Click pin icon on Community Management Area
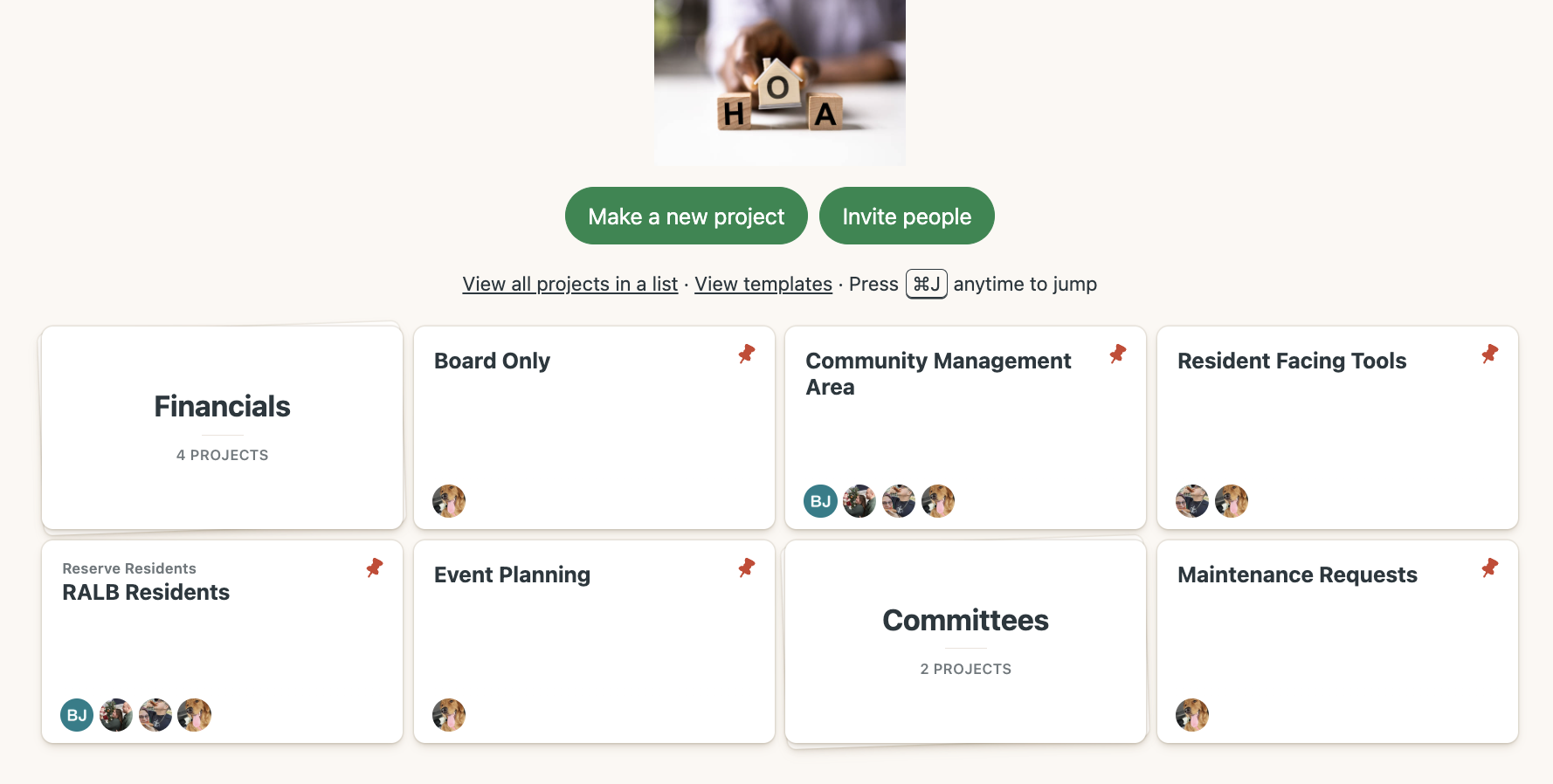Image resolution: width=1553 pixels, height=784 pixels. tap(1117, 354)
